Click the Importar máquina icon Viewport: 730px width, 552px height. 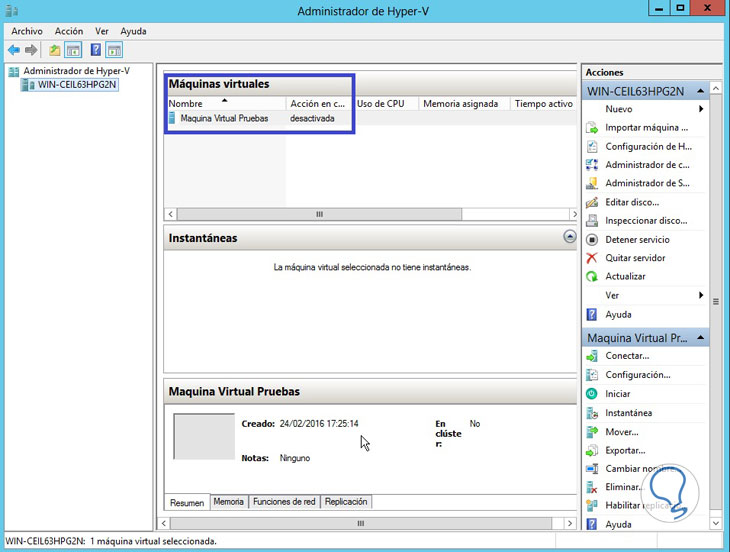tap(592, 128)
